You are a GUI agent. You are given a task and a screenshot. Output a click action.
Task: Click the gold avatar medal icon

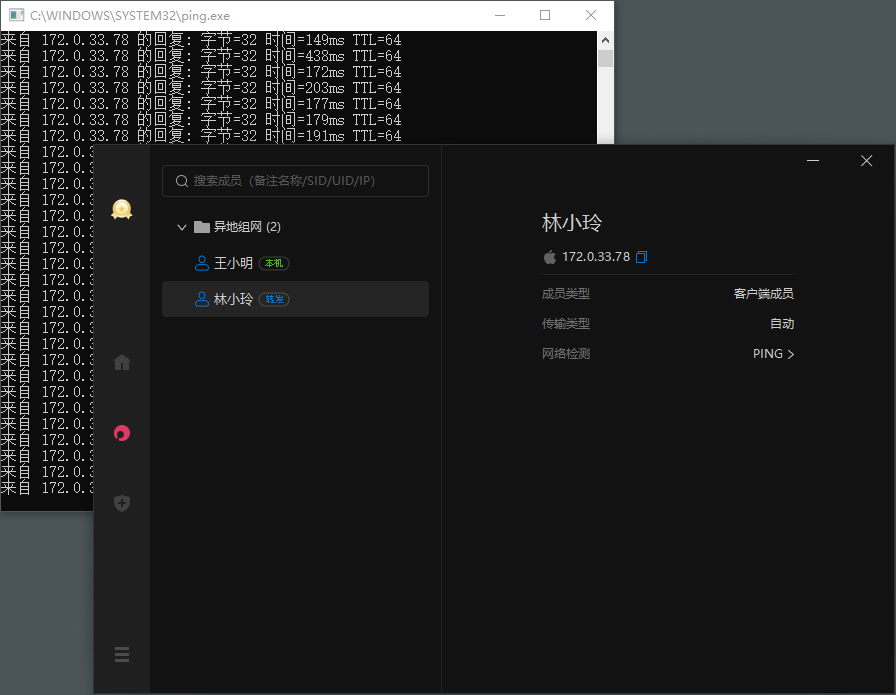[x=122, y=209]
